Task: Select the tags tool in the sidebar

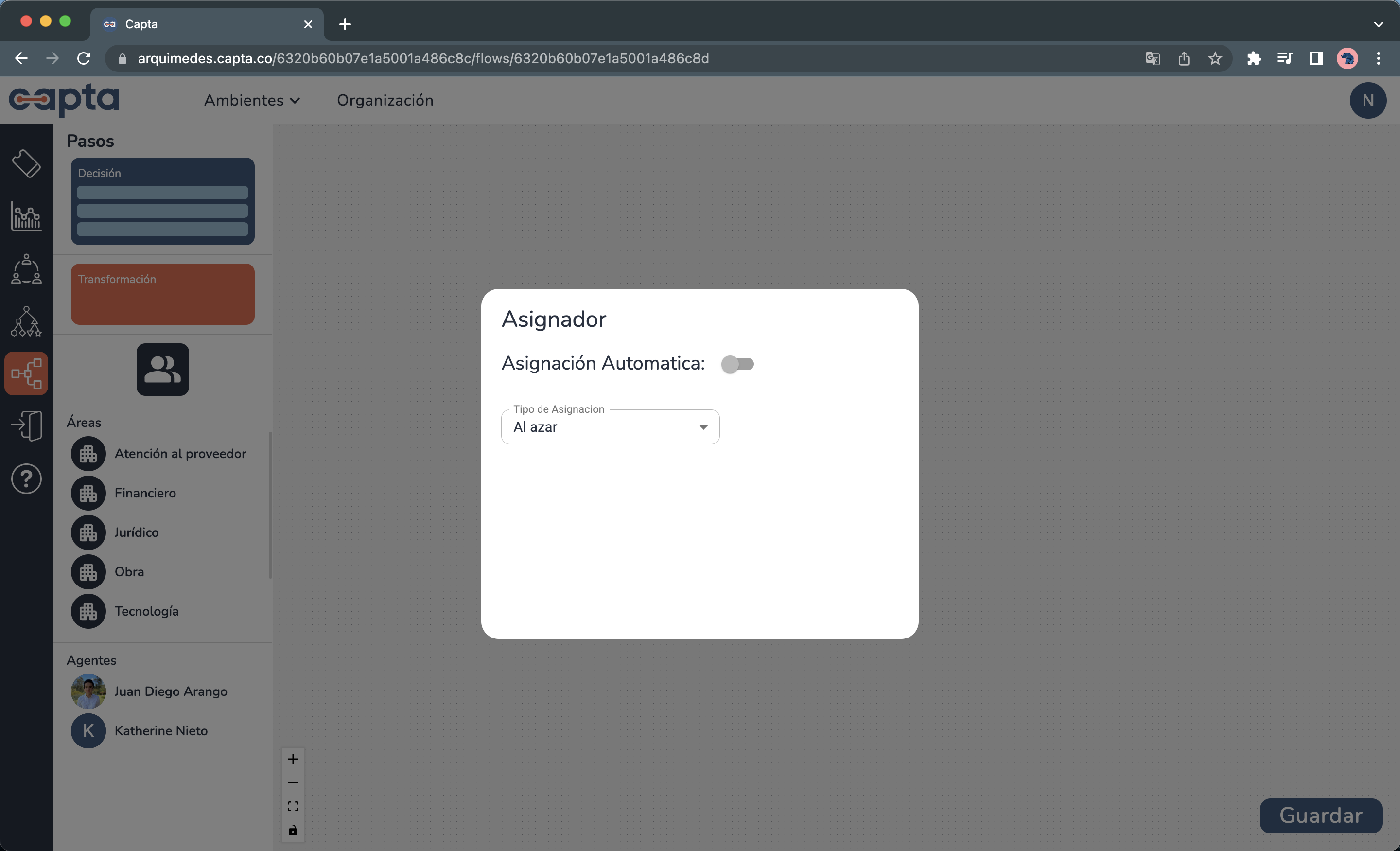Action: coord(26,164)
